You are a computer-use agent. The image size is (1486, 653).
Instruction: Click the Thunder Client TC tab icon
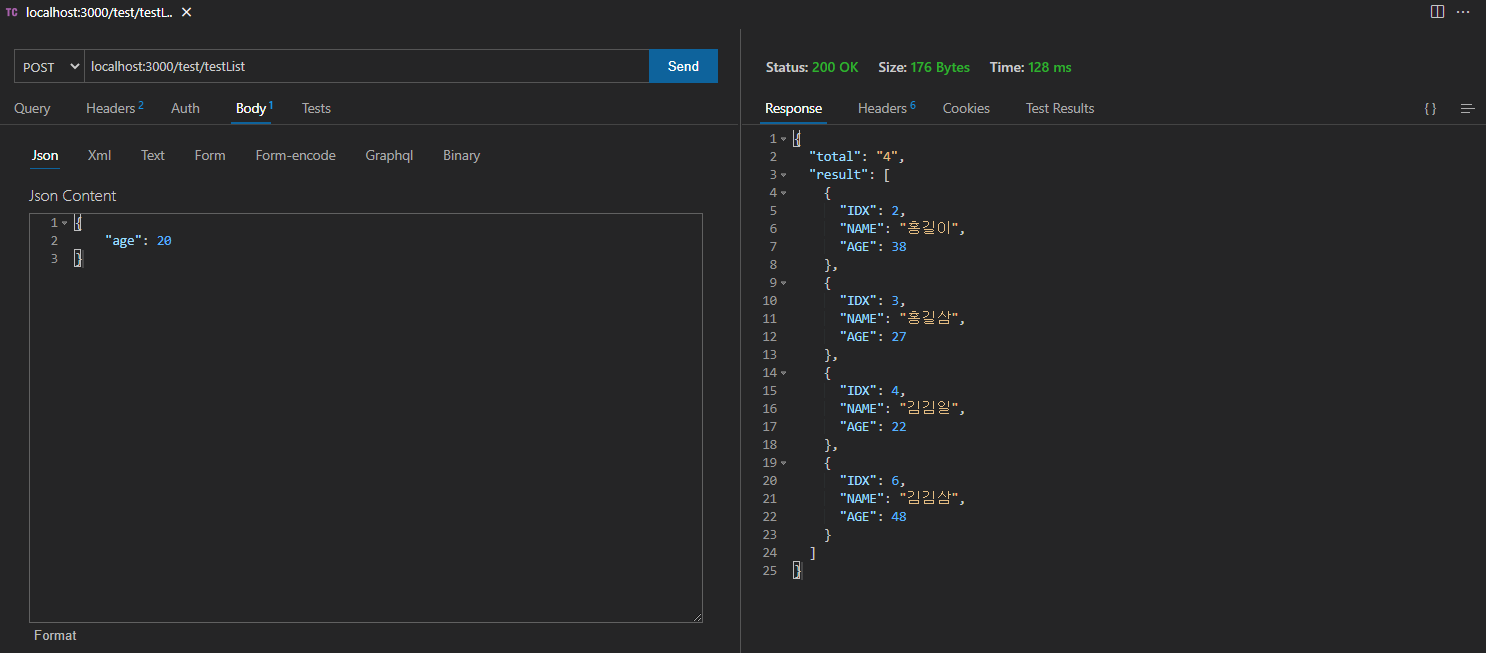point(11,12)
